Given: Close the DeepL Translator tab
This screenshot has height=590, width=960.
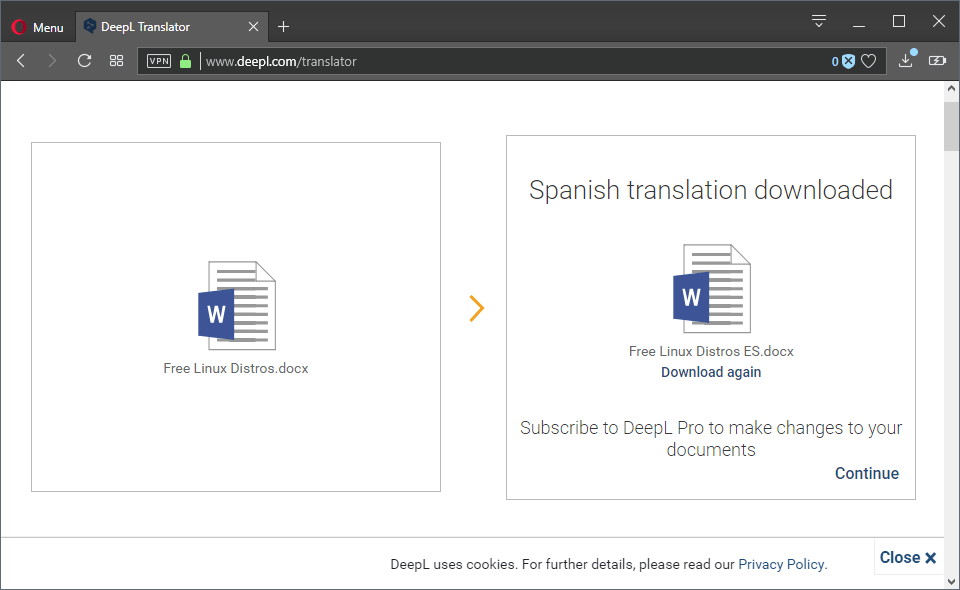Looking at the screenshot, I should pyautogui.click(x=253, y=27).
